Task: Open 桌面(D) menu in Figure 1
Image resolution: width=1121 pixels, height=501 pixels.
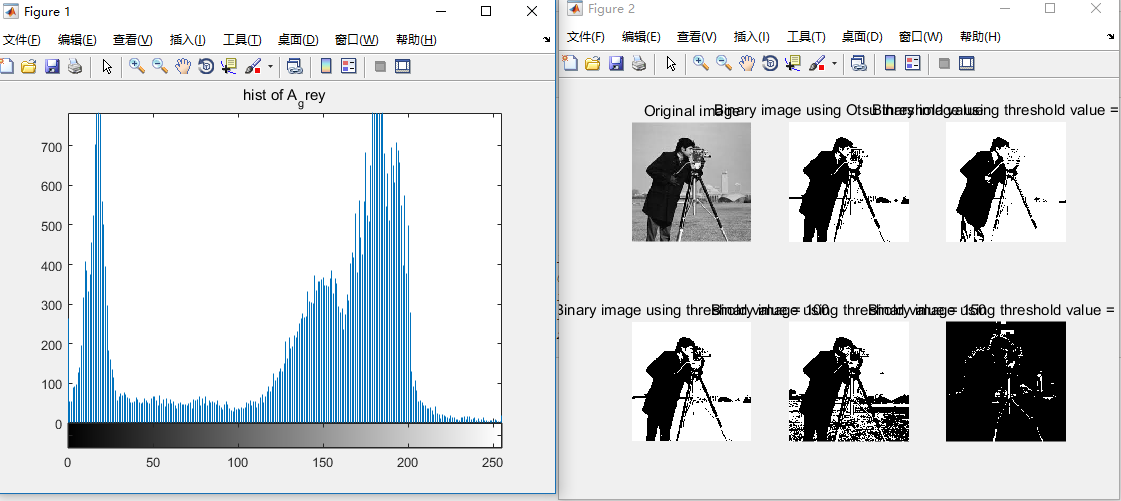Action: [298, 40]
